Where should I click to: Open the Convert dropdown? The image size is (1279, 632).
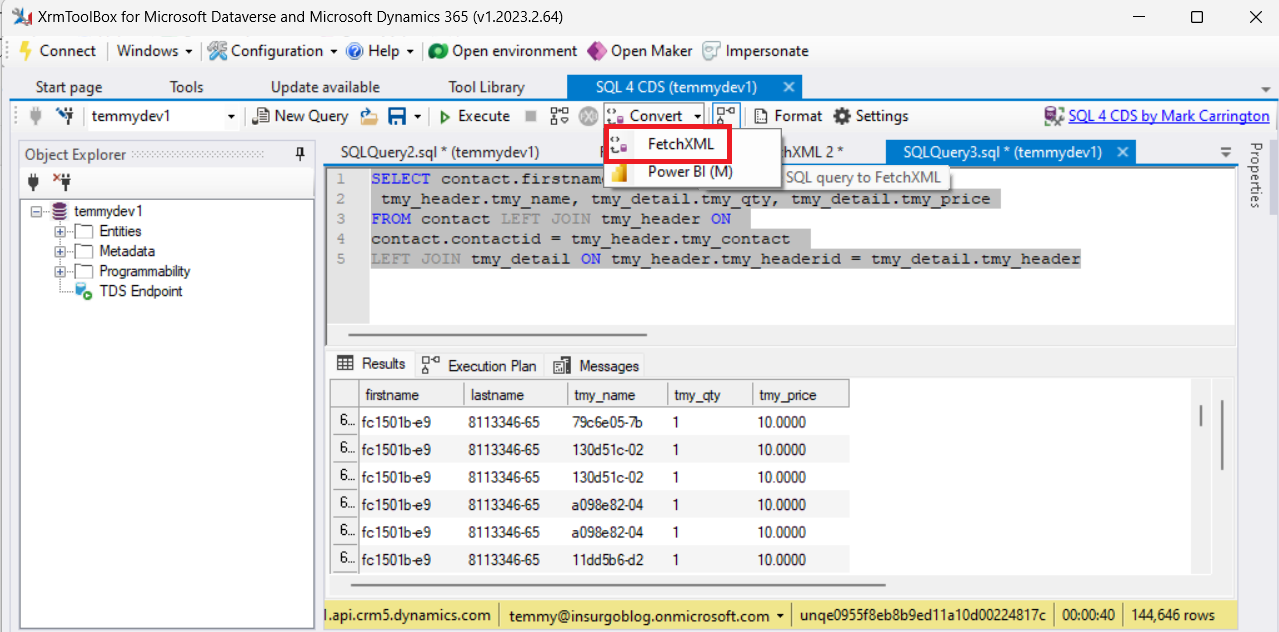click(x=654, y=116)
